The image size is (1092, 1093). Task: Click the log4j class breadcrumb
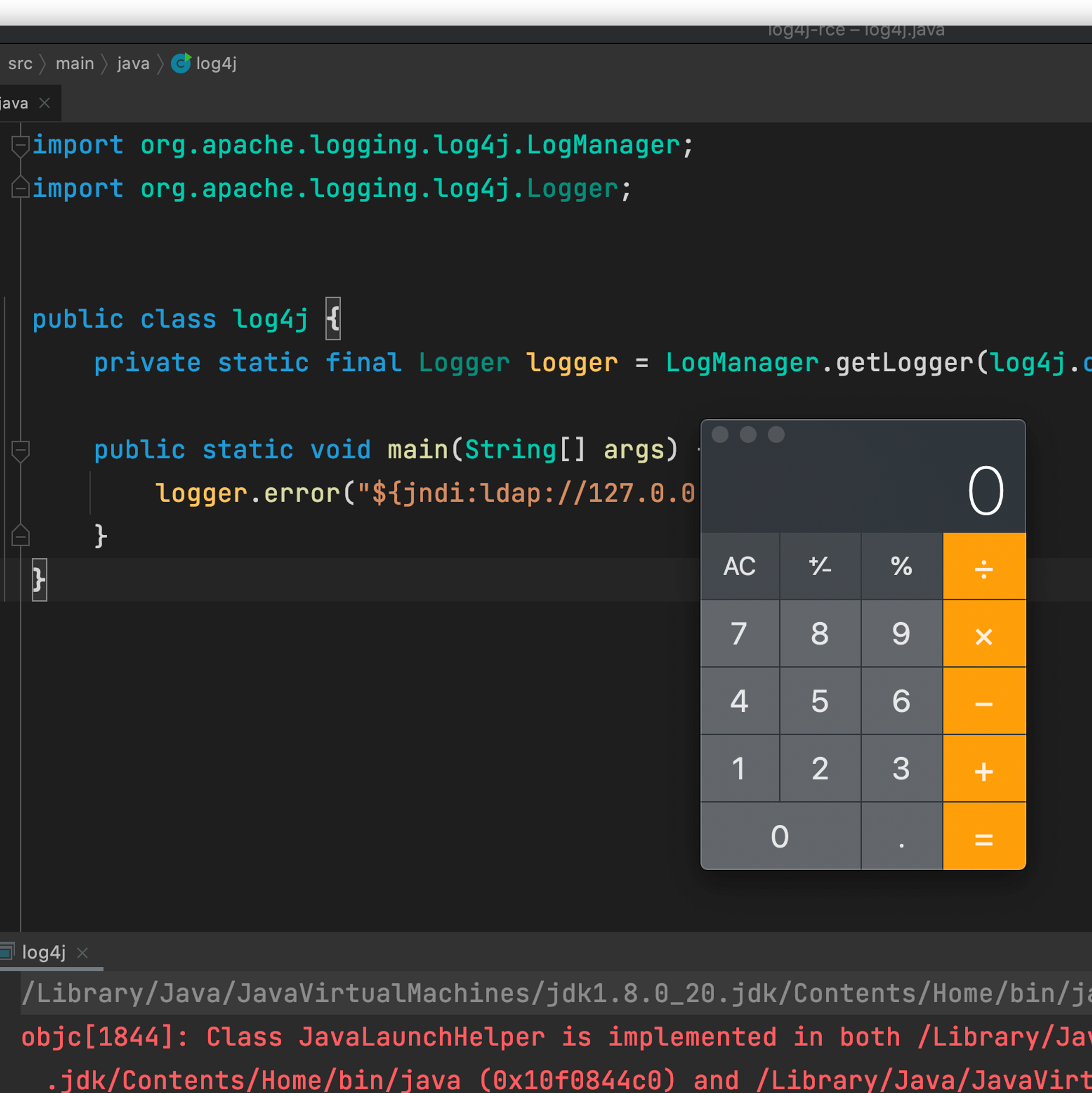(x=217, y=63)
